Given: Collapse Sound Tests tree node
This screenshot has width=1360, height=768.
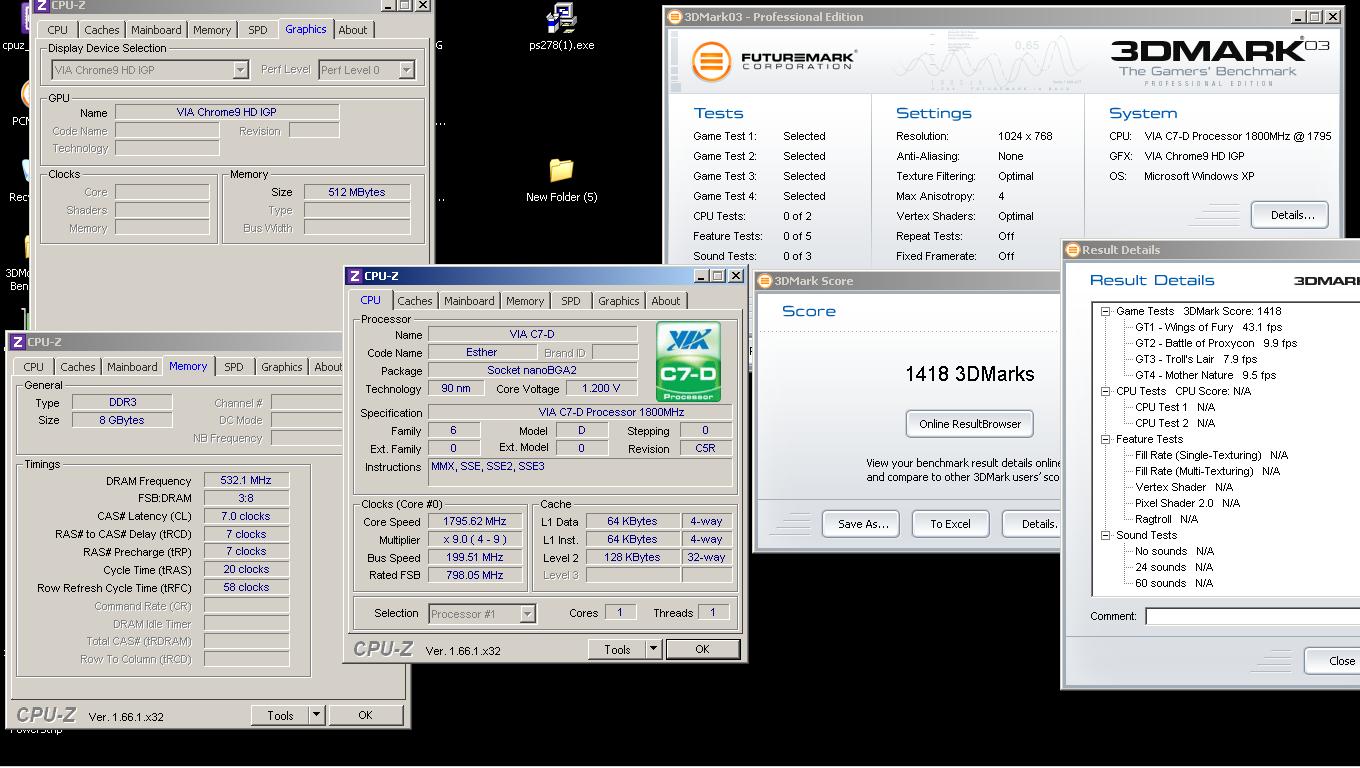Looking at the screenshot, I should (x=1106, y=535).
